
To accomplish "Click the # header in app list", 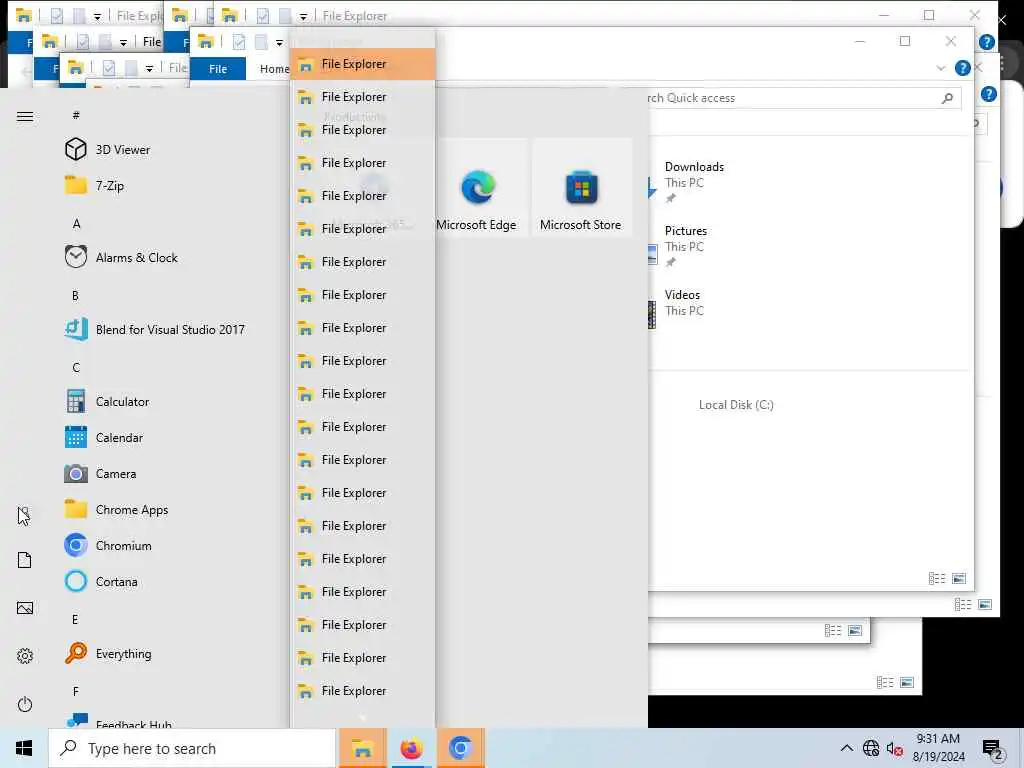I will click(x=76, y=116).
